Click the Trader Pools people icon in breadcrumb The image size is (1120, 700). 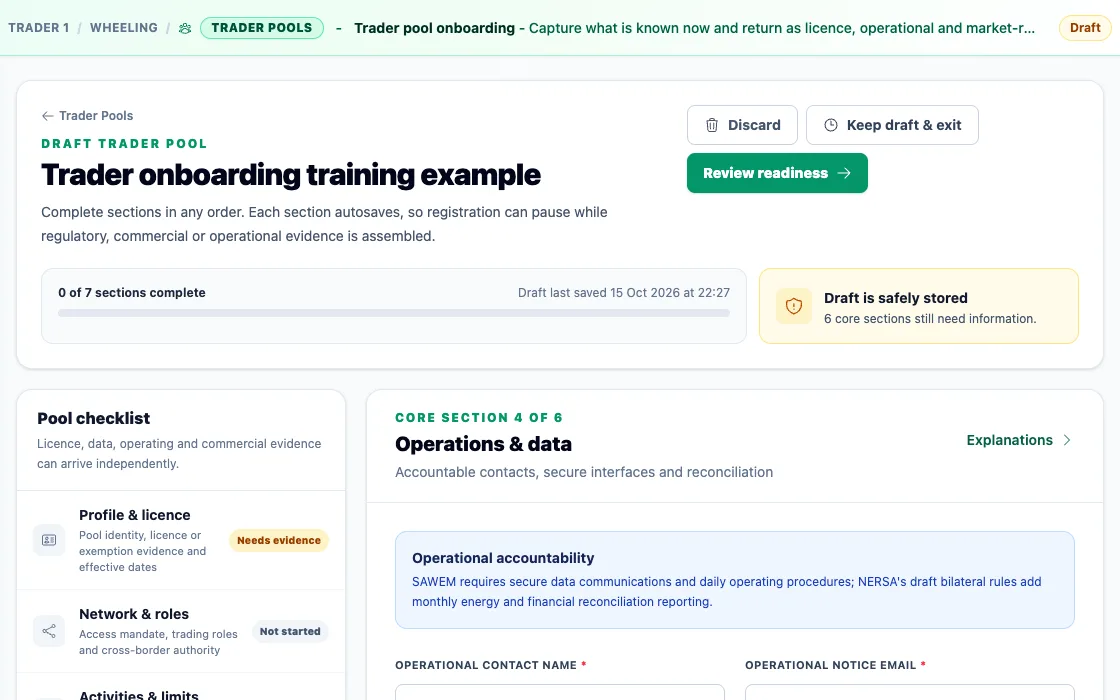[x=185, y=29]
